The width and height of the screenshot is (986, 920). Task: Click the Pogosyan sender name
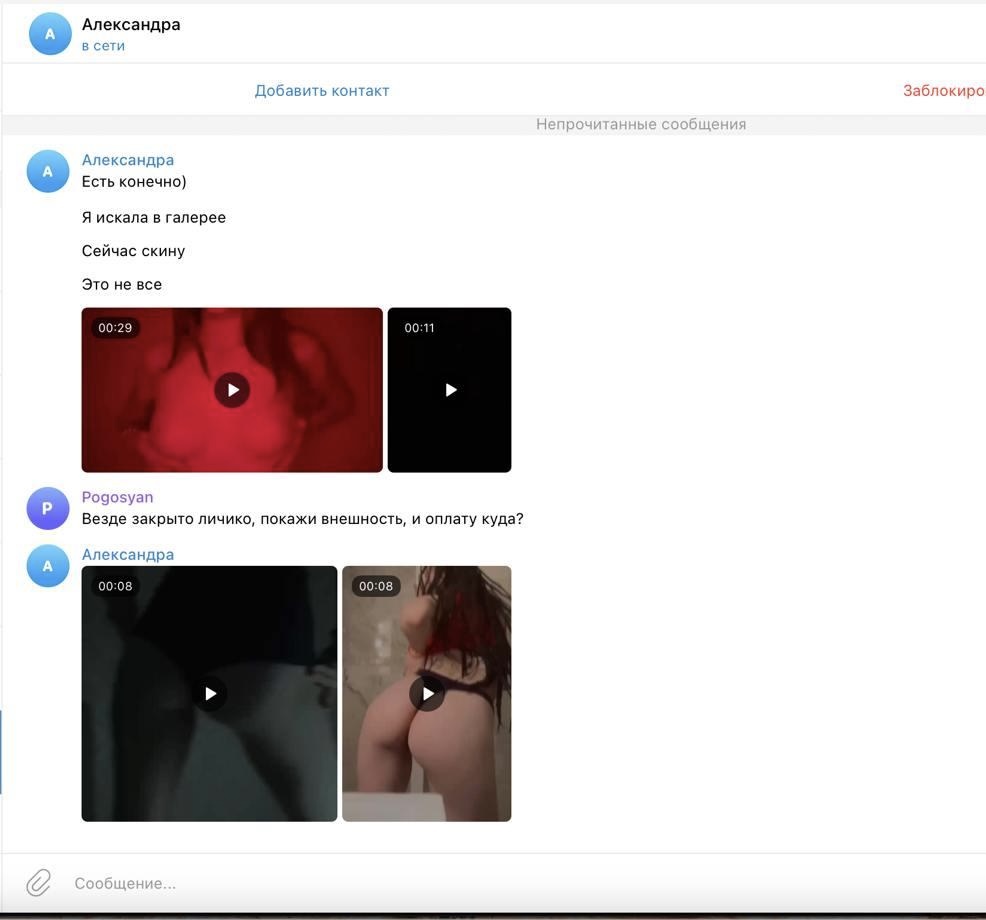pos(117,497)
